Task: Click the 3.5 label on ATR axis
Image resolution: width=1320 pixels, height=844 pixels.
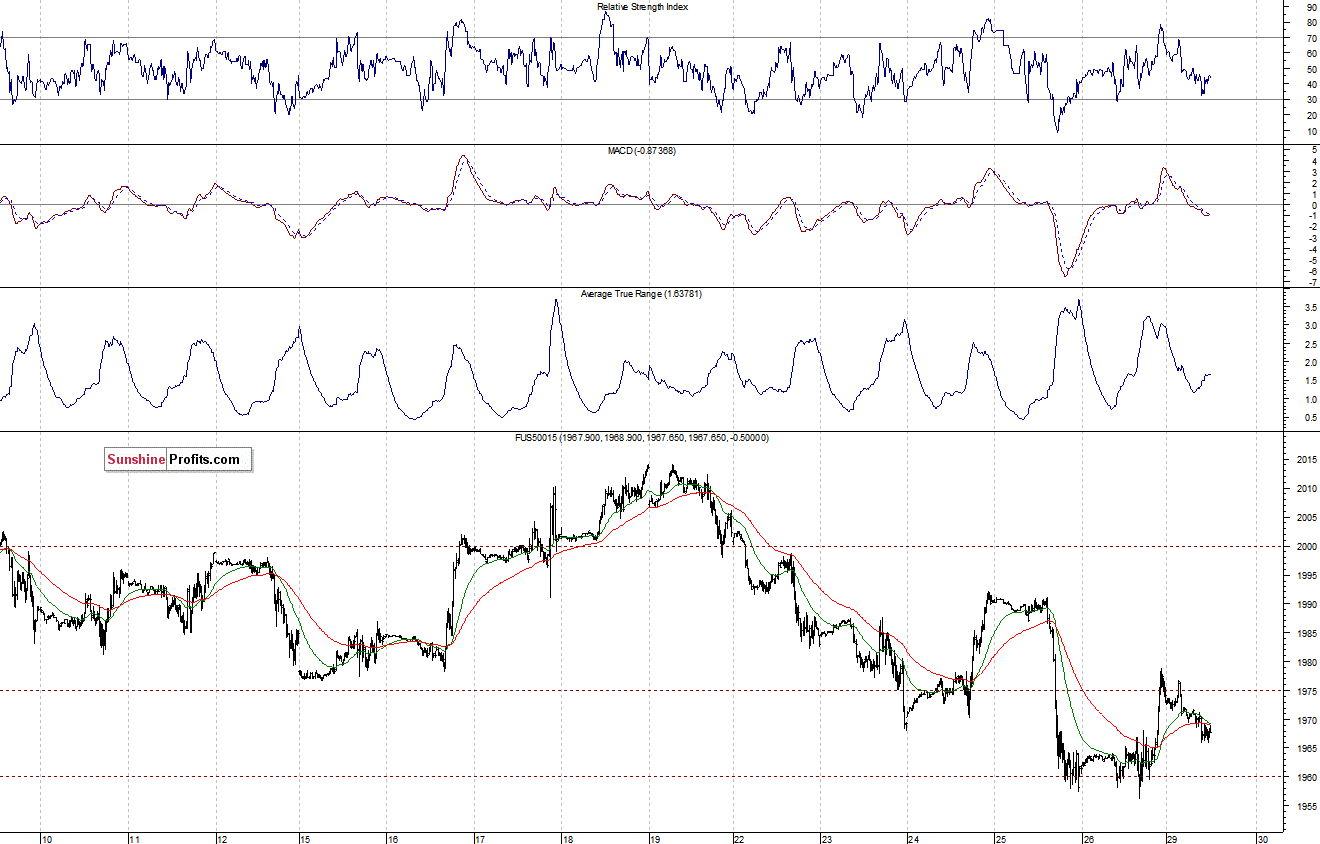Action: tap(1309, 308)
